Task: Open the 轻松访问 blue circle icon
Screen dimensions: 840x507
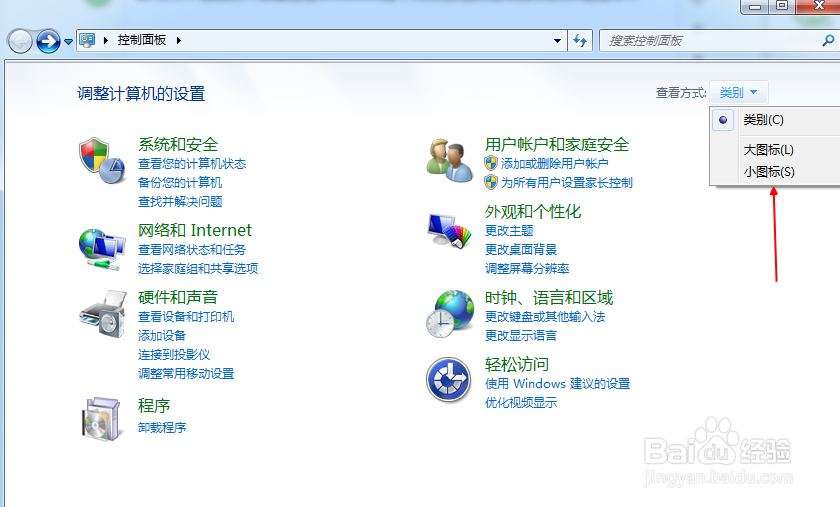Action: click(x=449, y=380)
